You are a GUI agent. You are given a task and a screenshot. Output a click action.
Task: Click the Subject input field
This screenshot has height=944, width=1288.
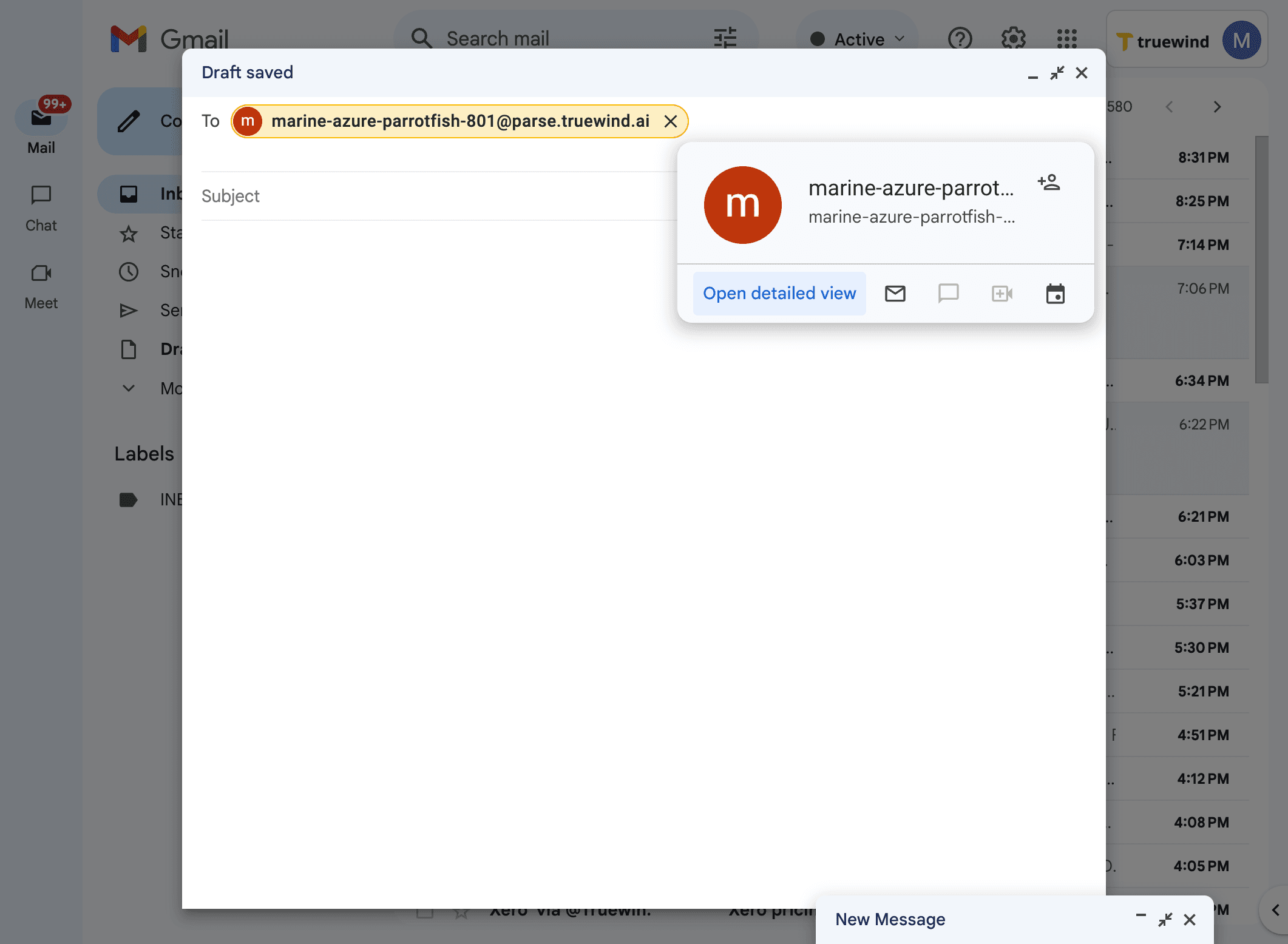pyautogui.click(x=425, y=195)
